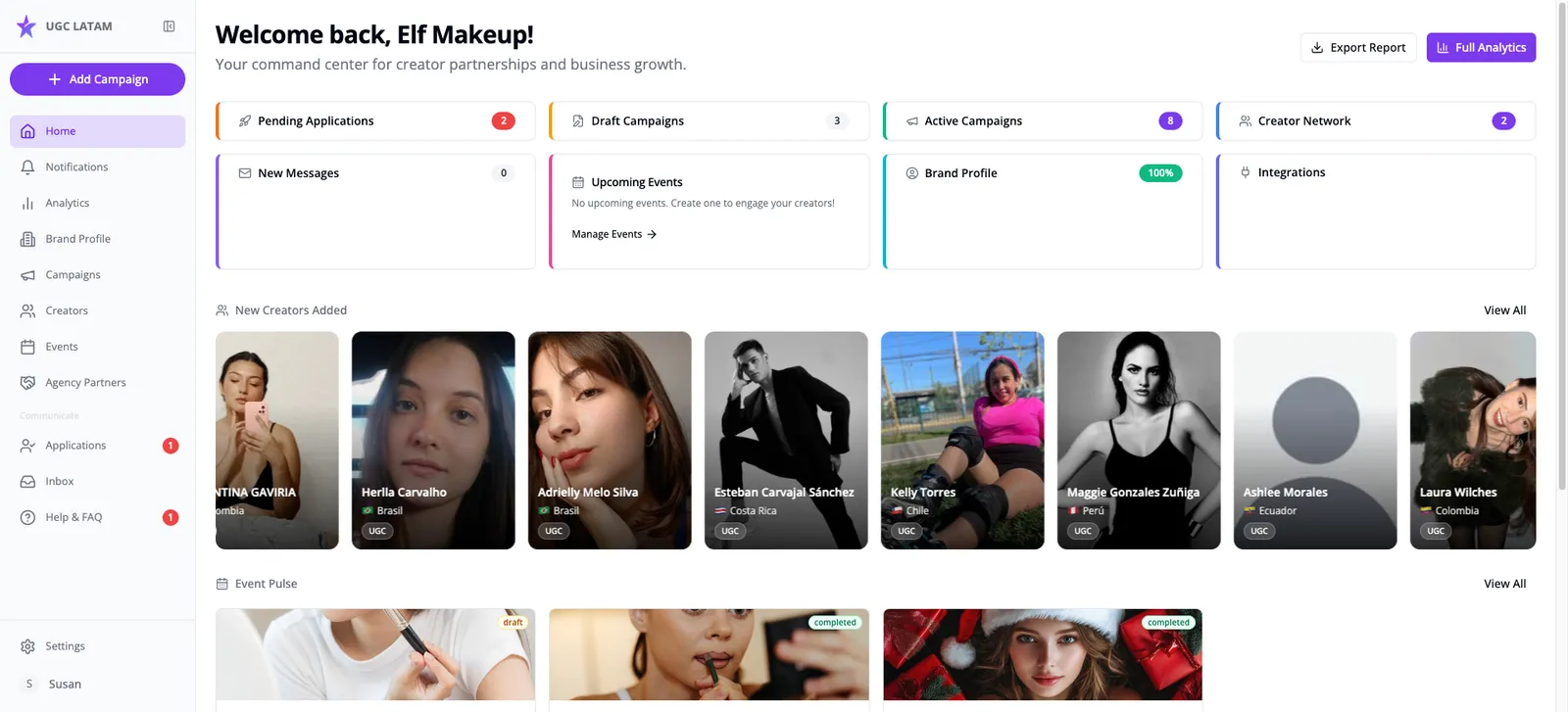Click the Pending Applications rocket icon
The height and width of the screenshot is (712, 1568).
(x=245, y=121)
